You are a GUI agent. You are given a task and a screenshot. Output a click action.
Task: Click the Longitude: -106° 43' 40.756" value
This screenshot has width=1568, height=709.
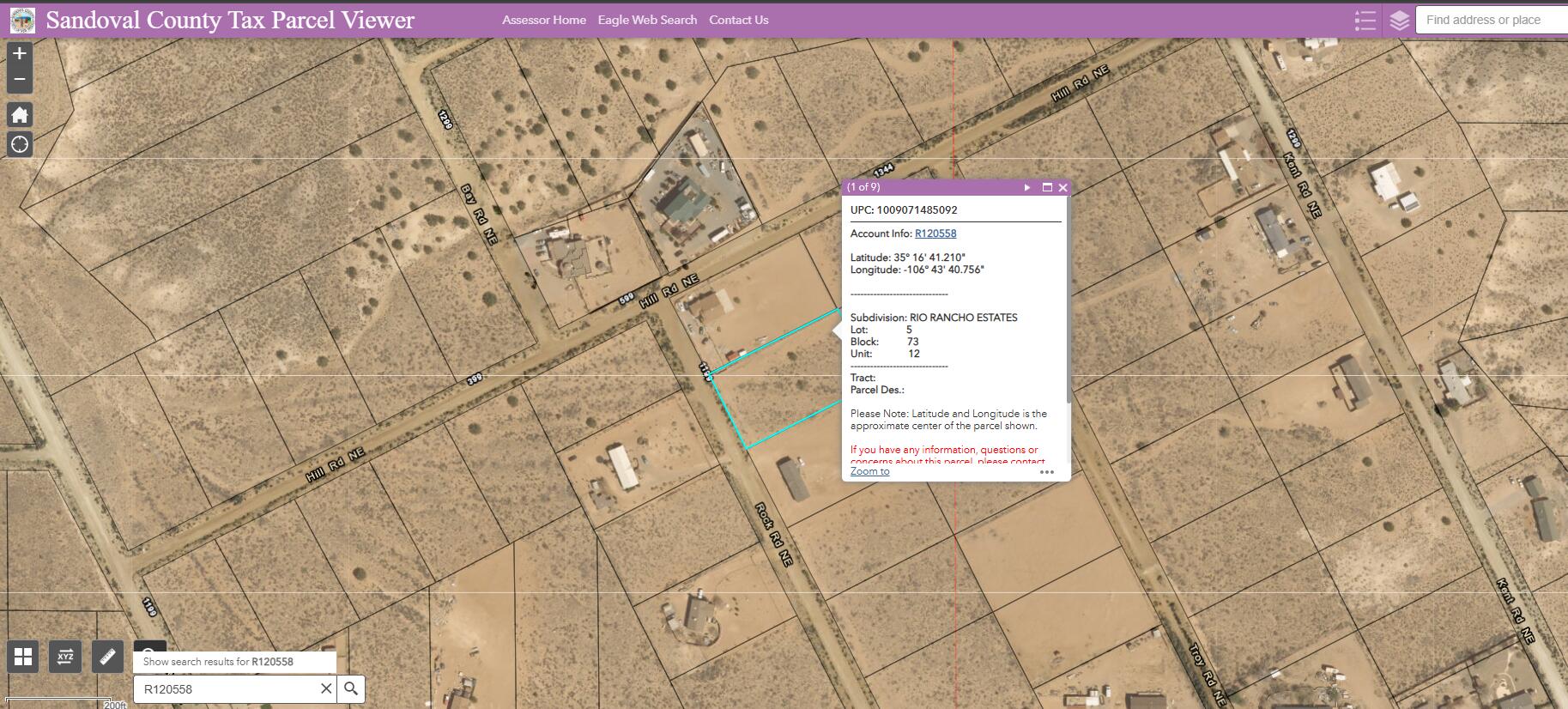(917, 270)
